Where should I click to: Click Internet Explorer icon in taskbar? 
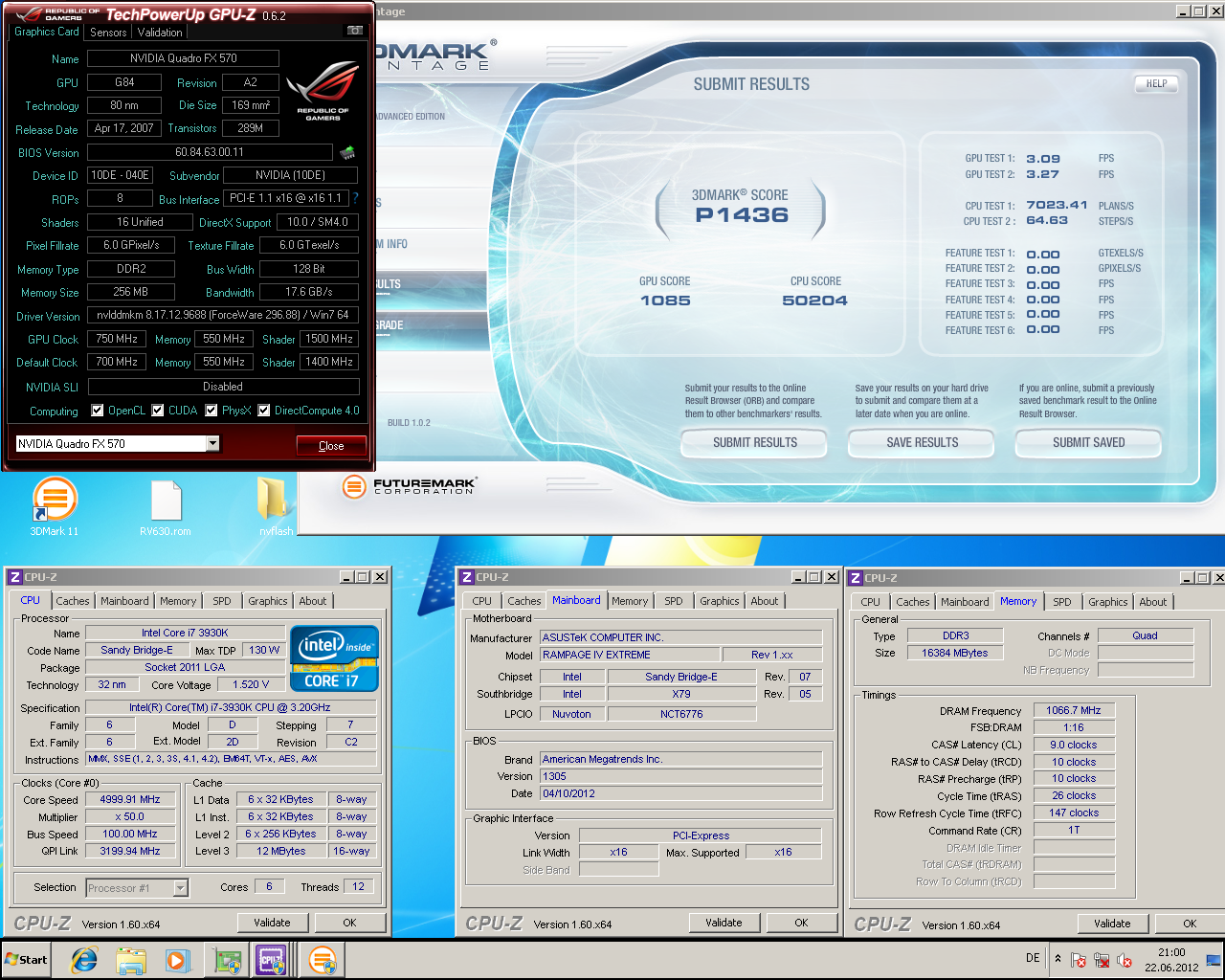coord(84,960)
